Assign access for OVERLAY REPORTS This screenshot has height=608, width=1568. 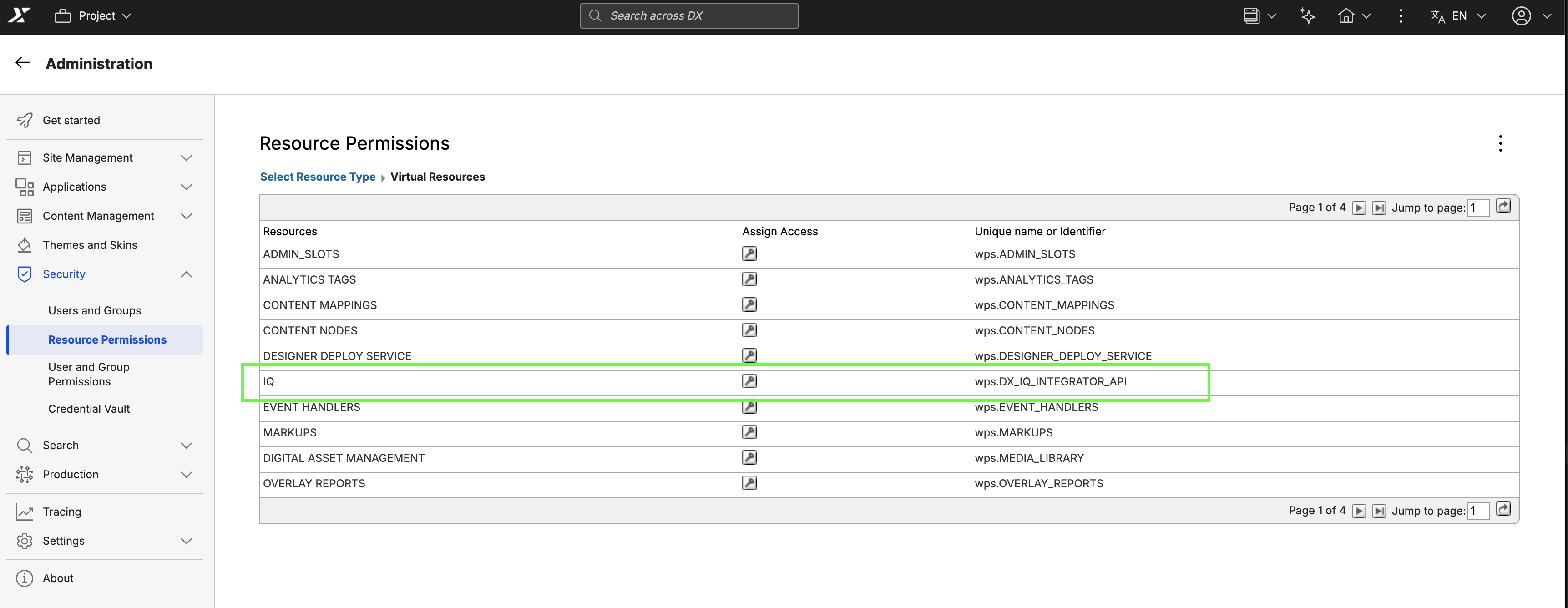[749, 483]
